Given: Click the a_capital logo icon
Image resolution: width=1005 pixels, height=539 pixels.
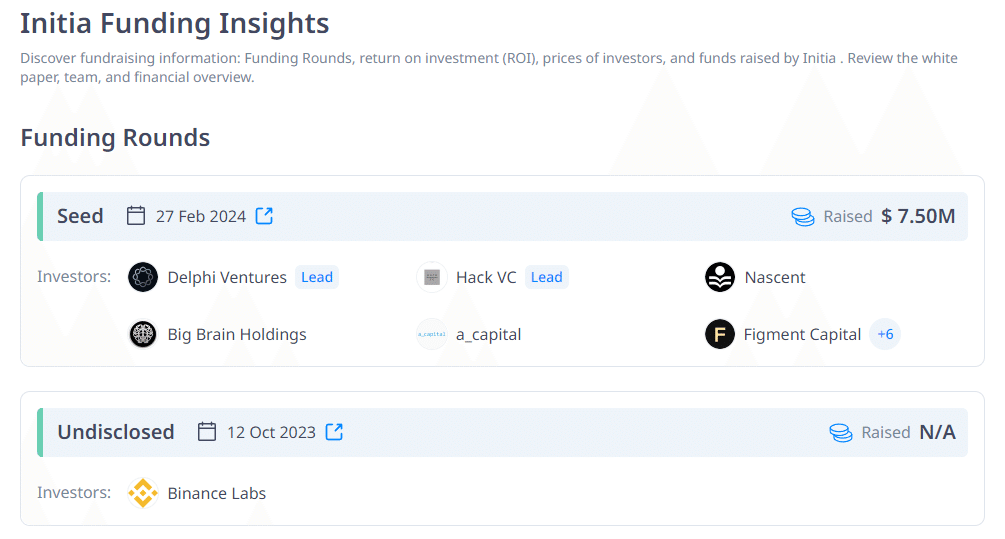Looking at the screenshot, I should 432,334.
